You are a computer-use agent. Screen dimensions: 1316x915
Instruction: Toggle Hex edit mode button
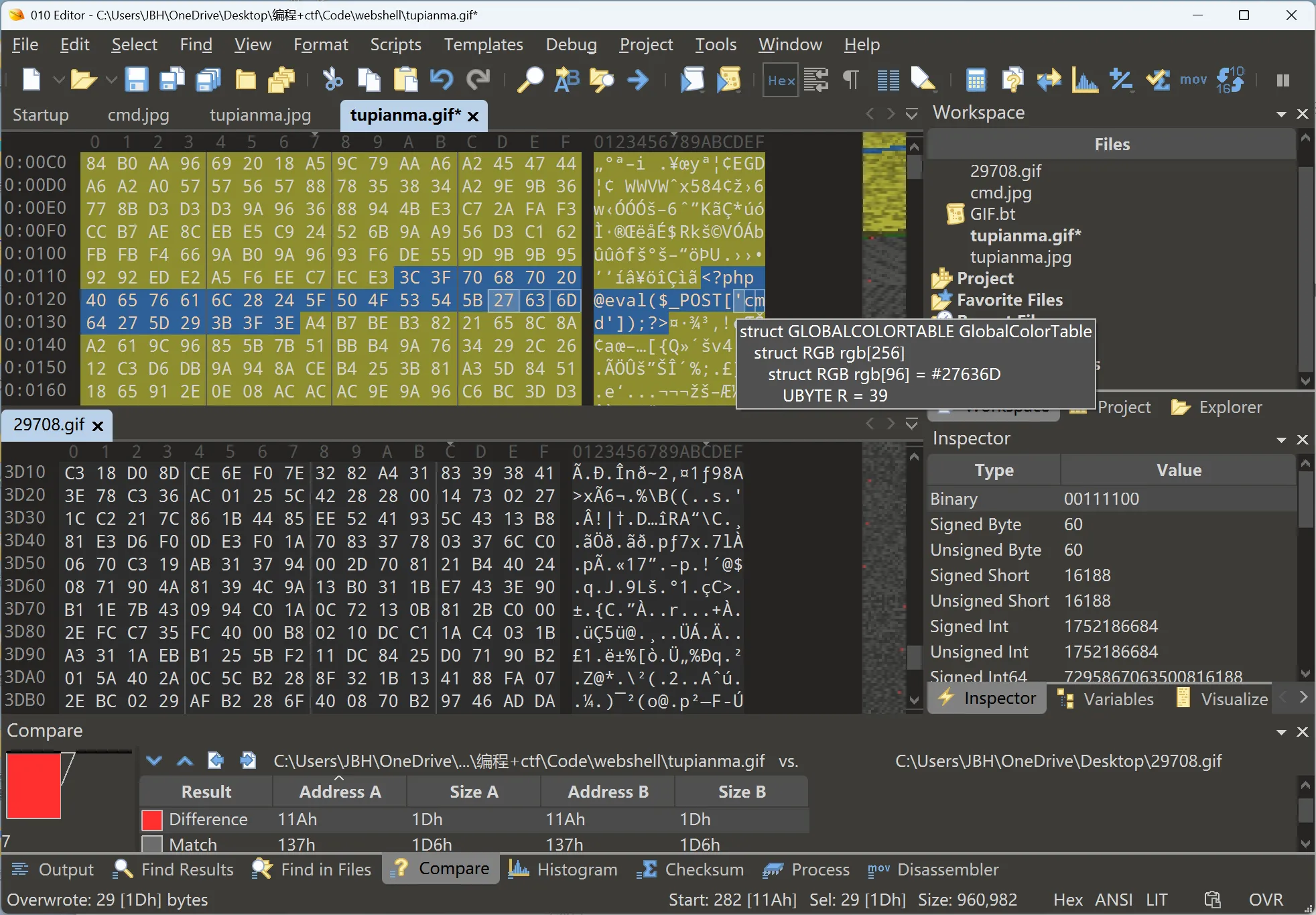[781, 80]
